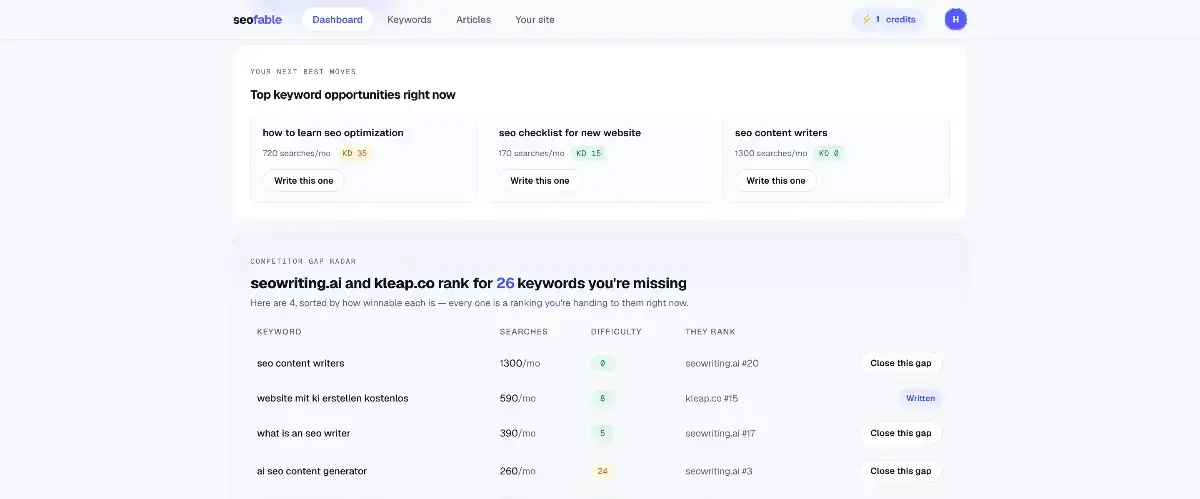Select 'seo checklist for new website' card title
The width and height of the screenshot is (1200, 499).
[x=570, y=133]
